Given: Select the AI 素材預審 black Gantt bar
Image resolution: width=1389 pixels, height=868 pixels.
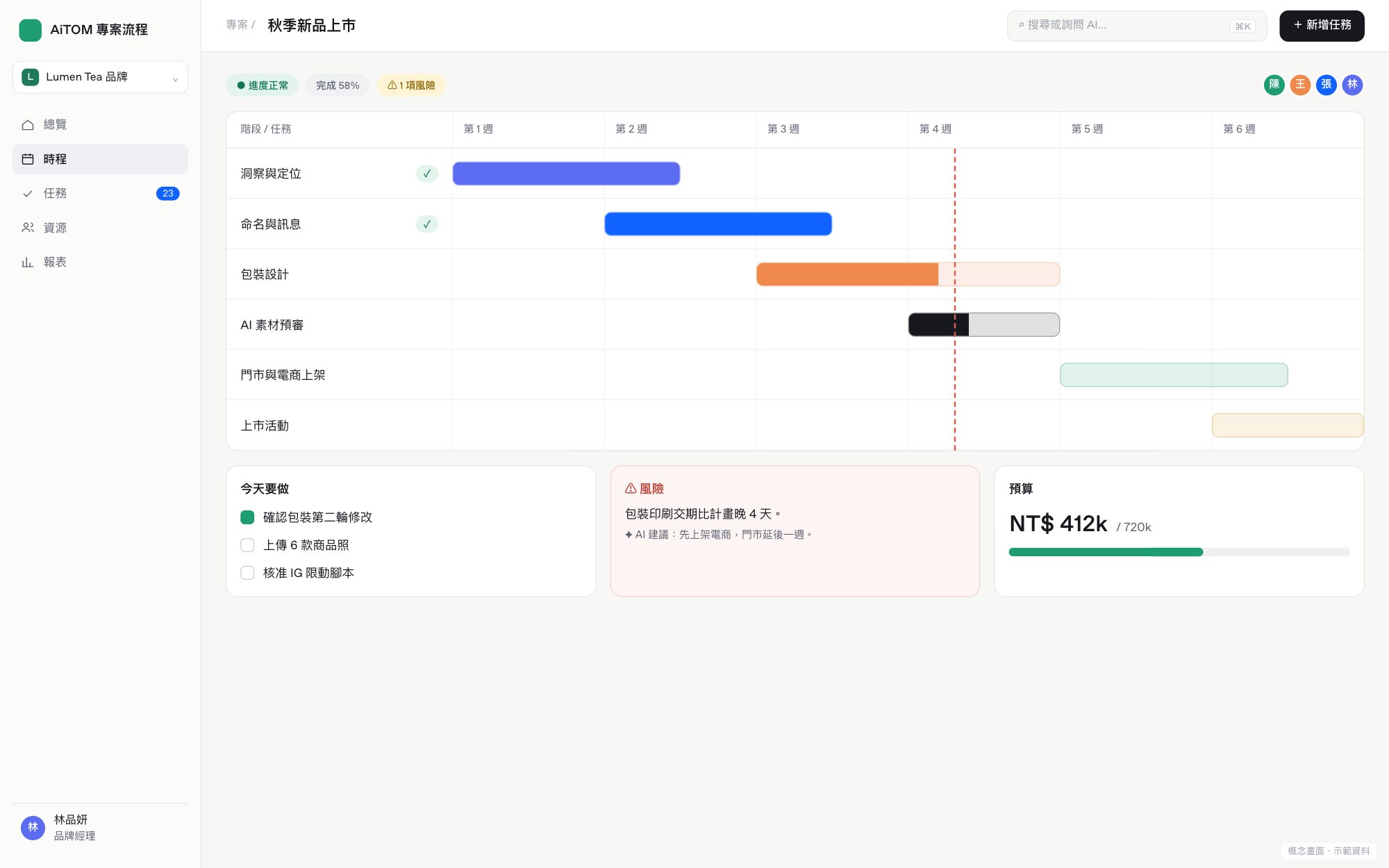Looking at the screenshot, I should tap(984, 324).
